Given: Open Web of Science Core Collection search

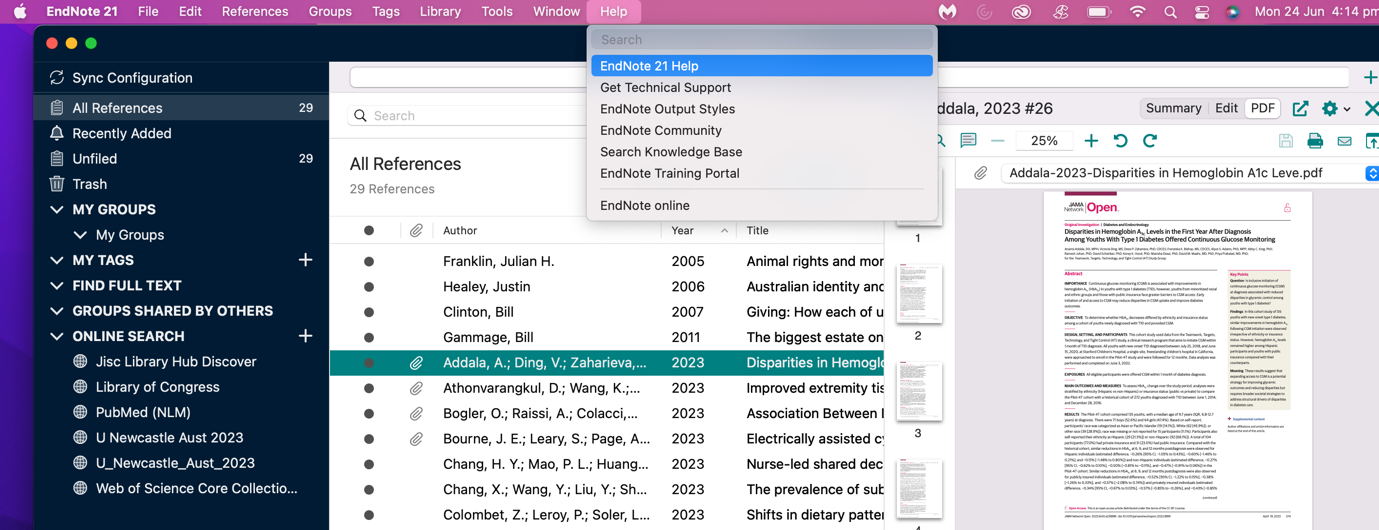Looking at the screenshot, I should (x=196, y=488).
